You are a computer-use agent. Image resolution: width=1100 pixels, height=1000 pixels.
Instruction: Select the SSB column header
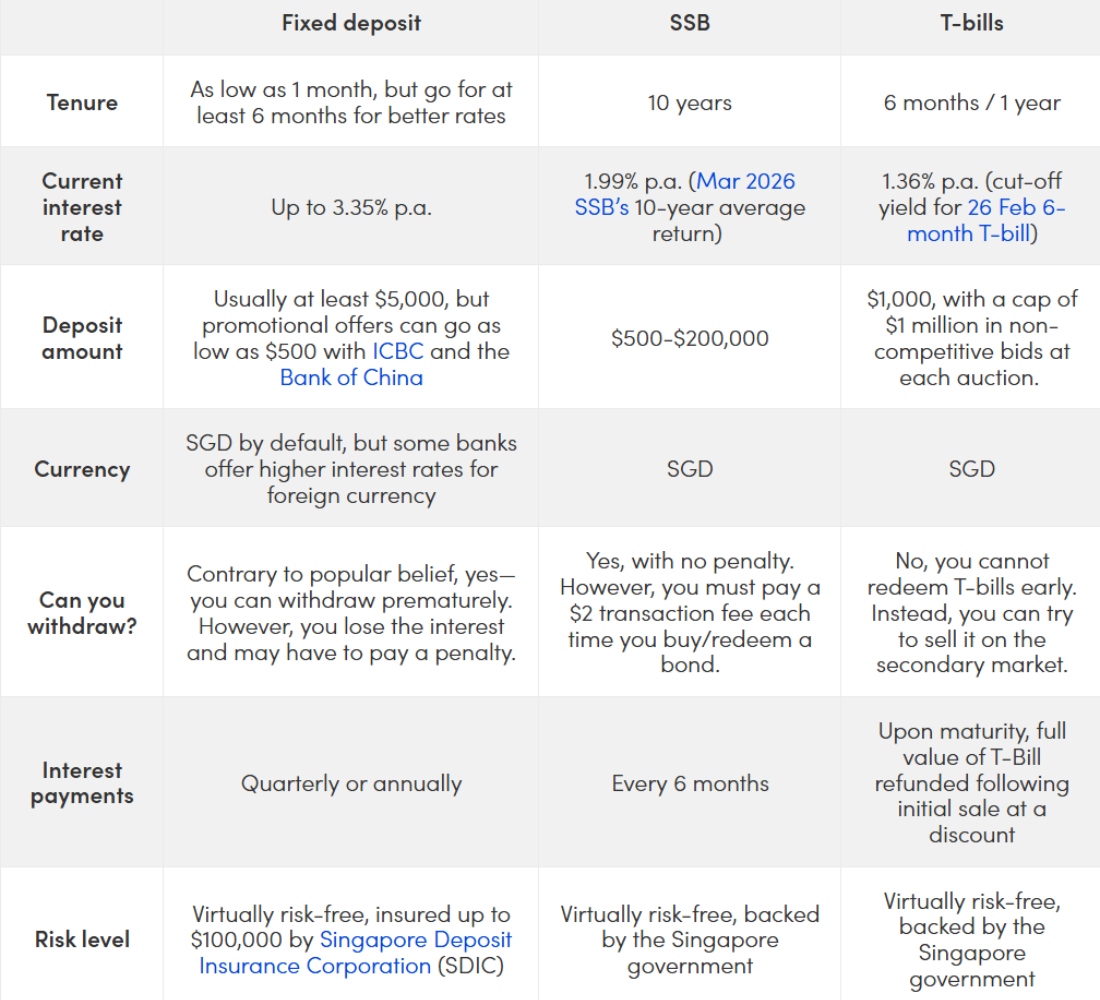pos(690,23)
